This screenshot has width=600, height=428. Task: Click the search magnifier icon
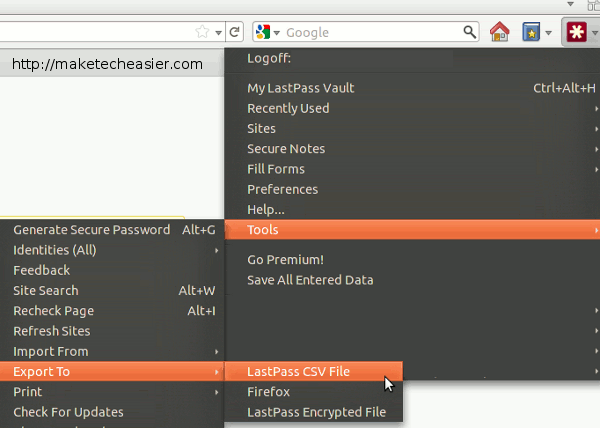[470, 32]
